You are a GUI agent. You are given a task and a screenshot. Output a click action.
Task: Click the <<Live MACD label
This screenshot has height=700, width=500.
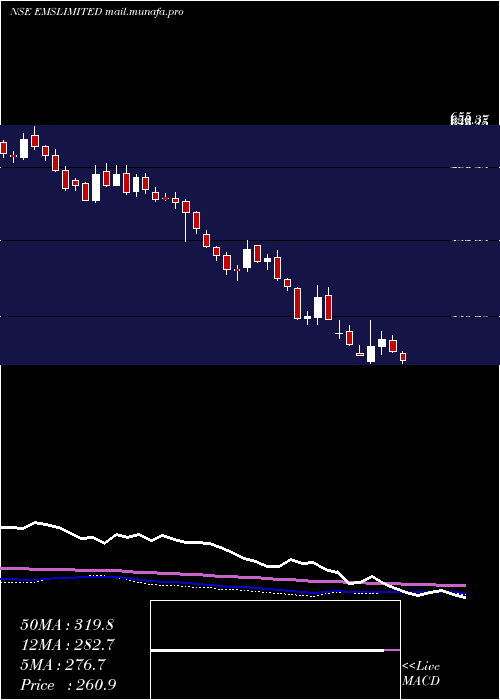click(421, 674)
